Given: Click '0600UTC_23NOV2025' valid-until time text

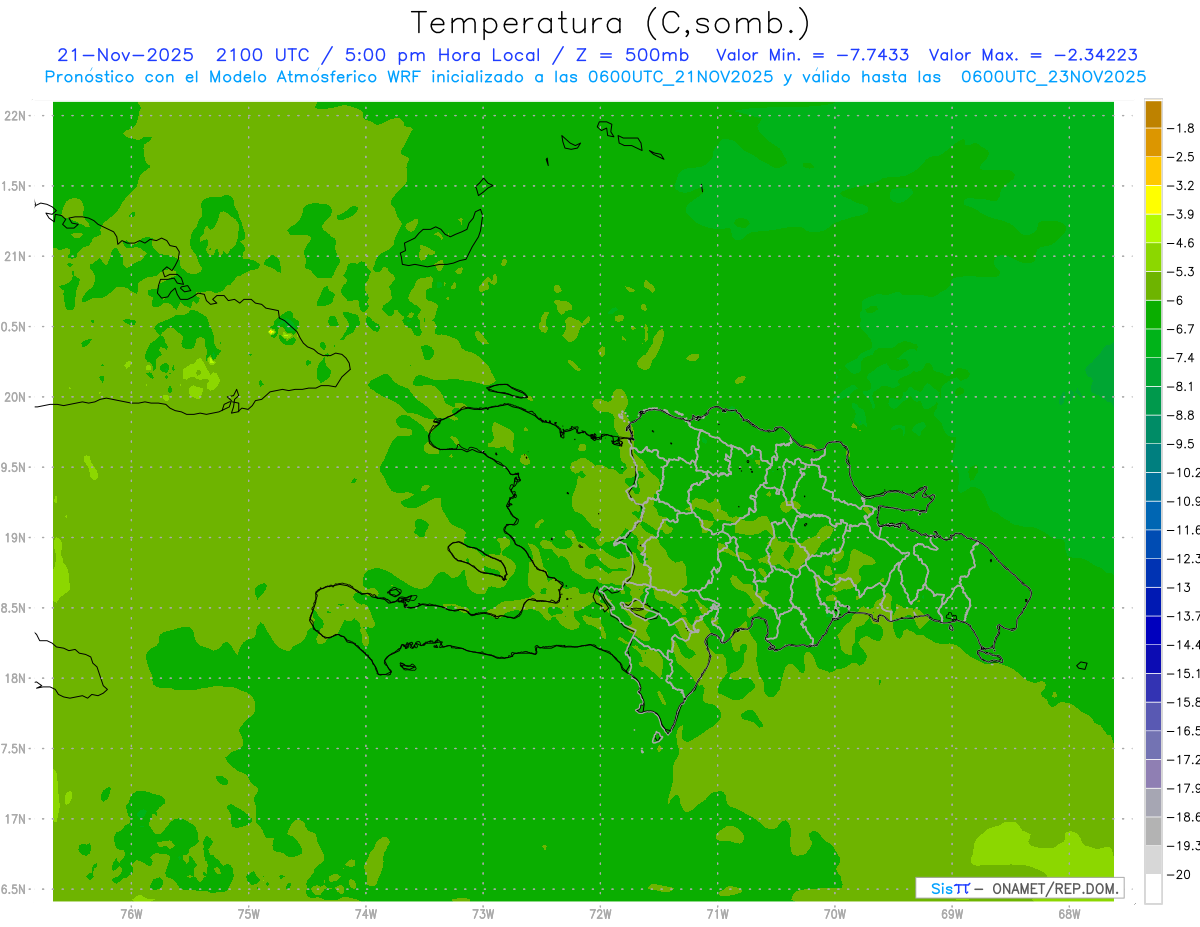Looking at the screenshot, I should coord(1053,77).
